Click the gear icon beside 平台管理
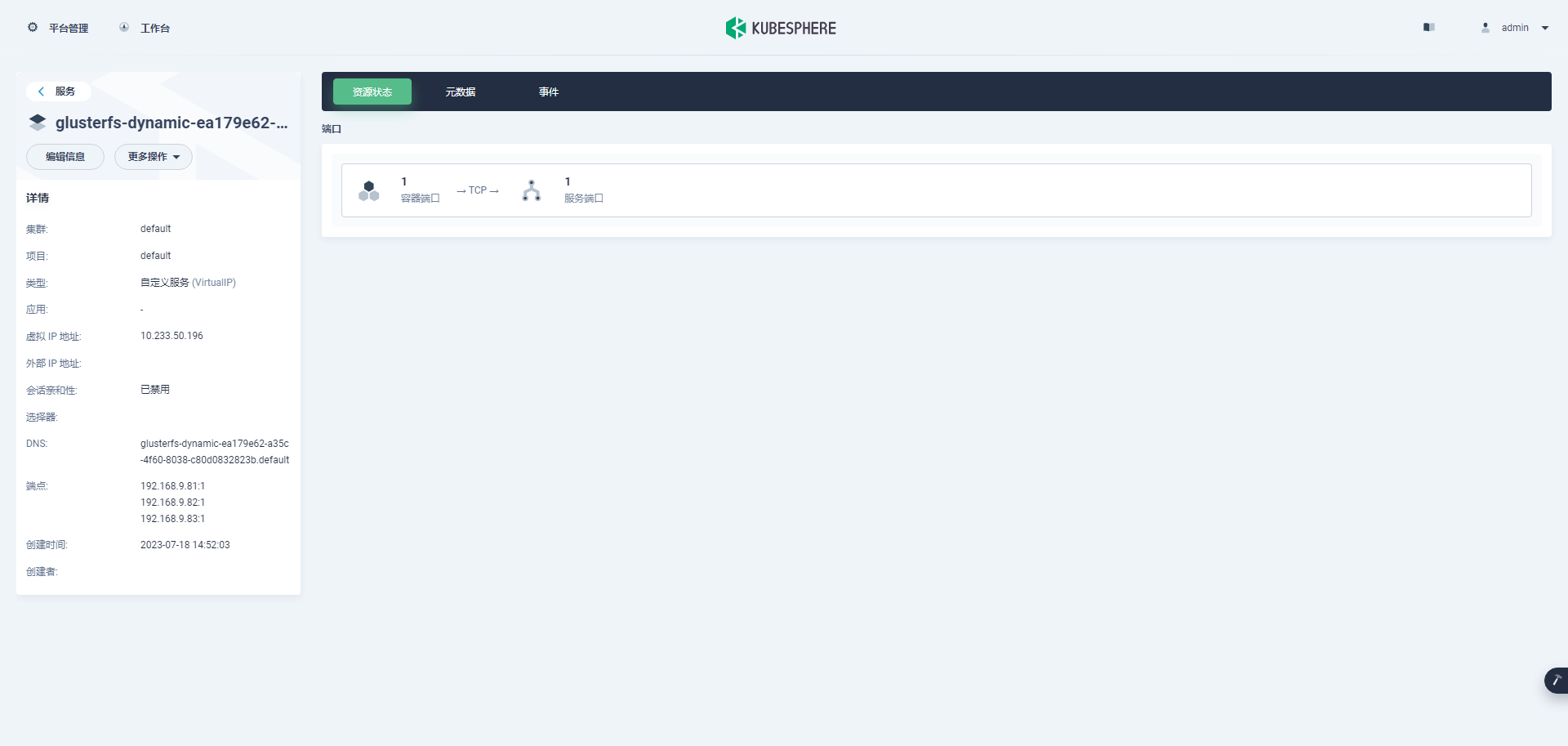 point(33,27)
